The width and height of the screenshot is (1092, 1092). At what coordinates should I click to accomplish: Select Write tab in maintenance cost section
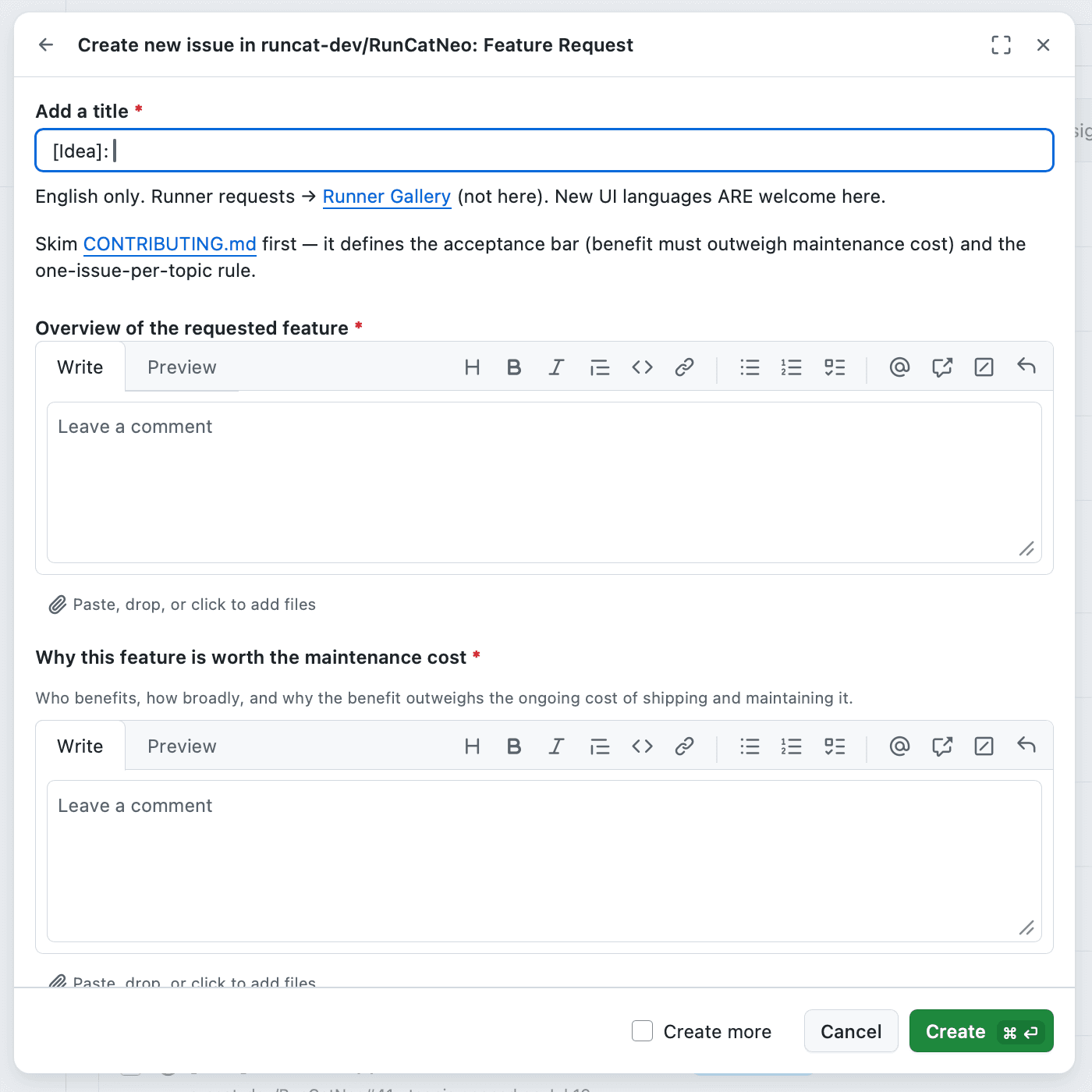coord(80,746)
